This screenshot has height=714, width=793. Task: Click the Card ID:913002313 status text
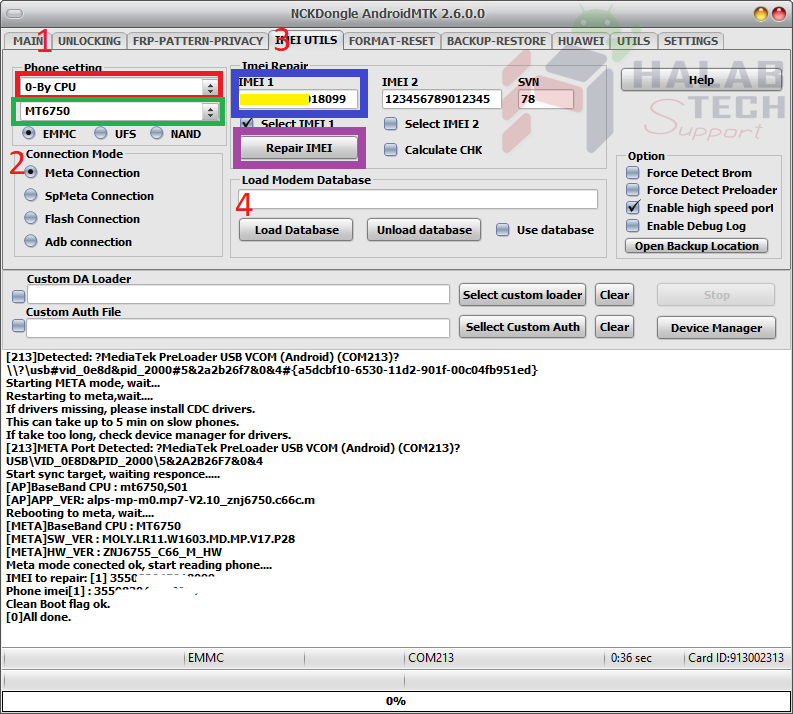click(x=736, y=658)
